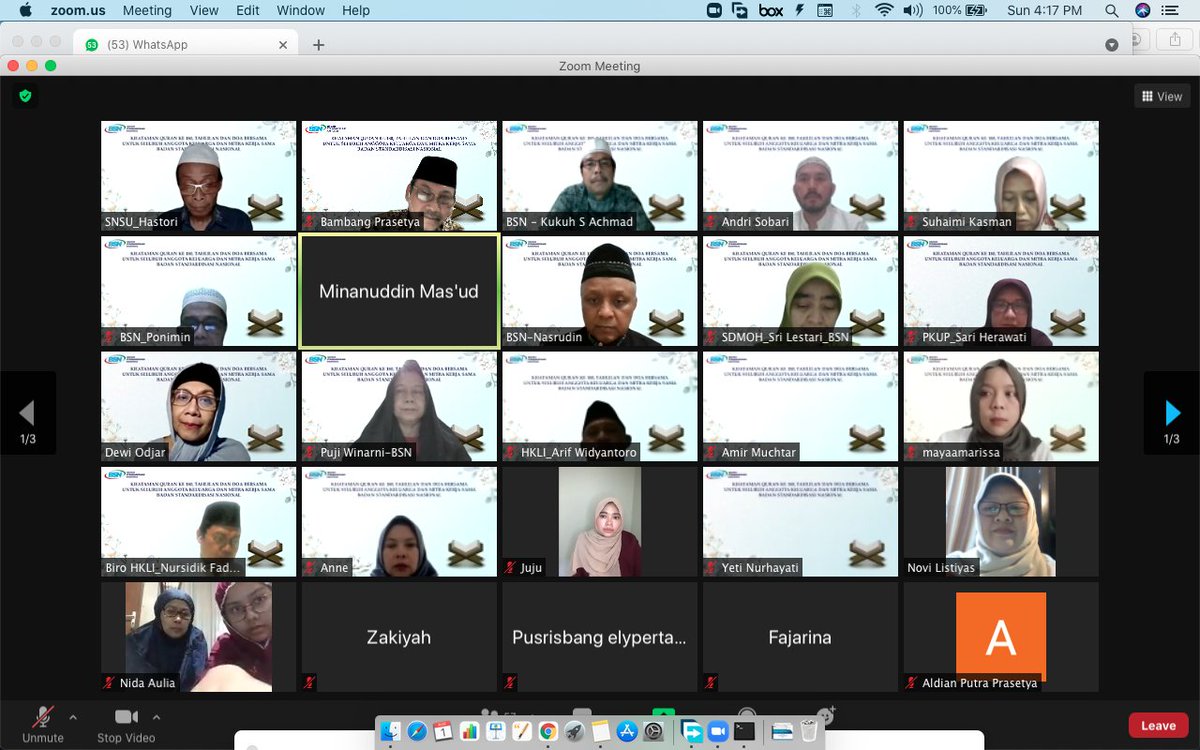Open Notes from the Dock
The width and height of the screenshot is (1200, 750).
(600, 732)
